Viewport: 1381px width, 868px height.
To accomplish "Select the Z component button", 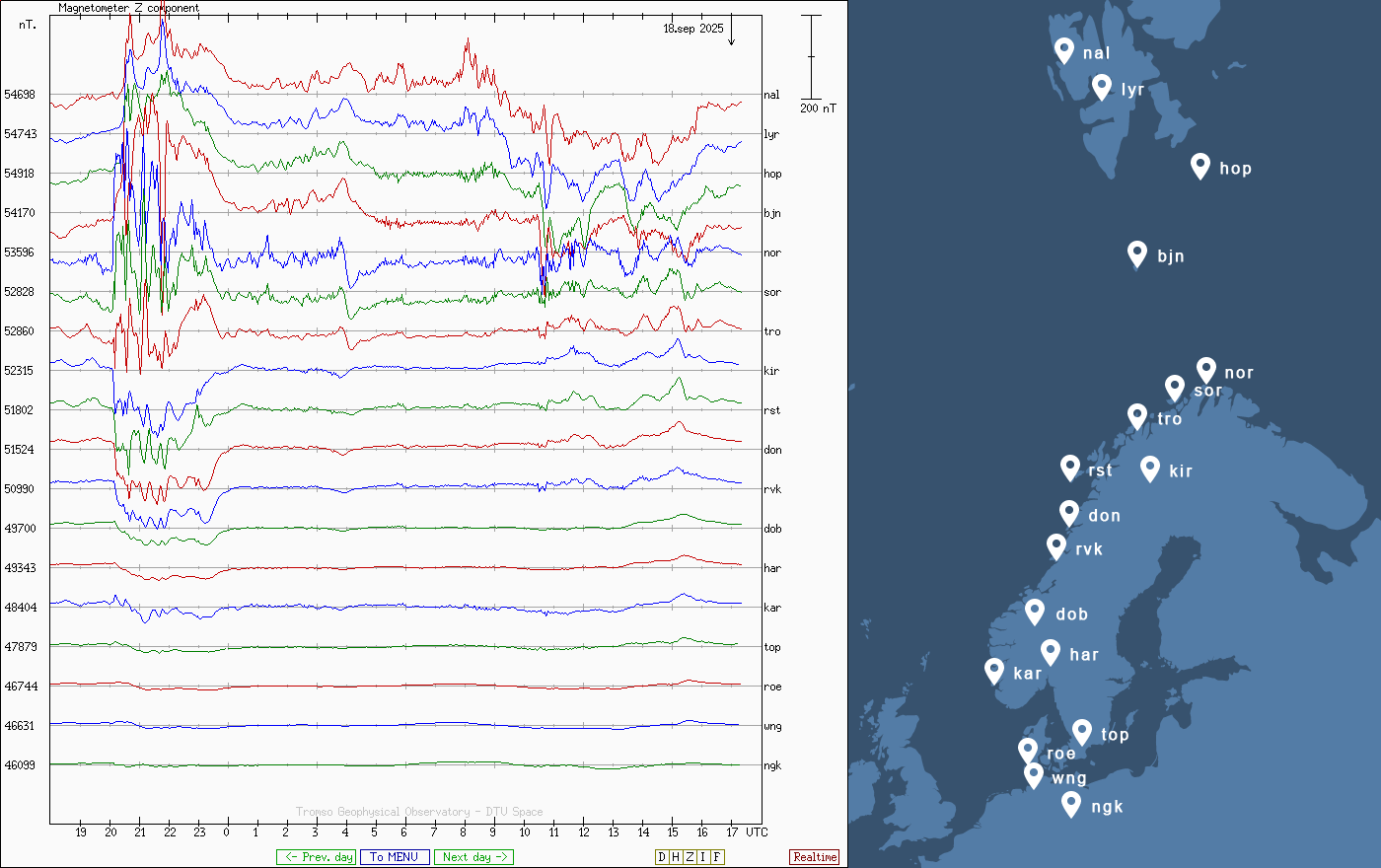I will (x=690, y=857).
